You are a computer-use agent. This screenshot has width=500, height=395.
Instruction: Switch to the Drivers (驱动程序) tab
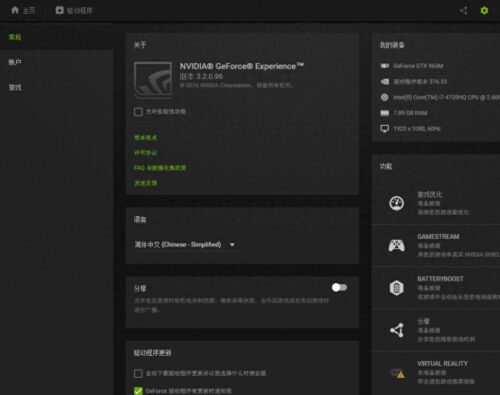pos(74,11)
